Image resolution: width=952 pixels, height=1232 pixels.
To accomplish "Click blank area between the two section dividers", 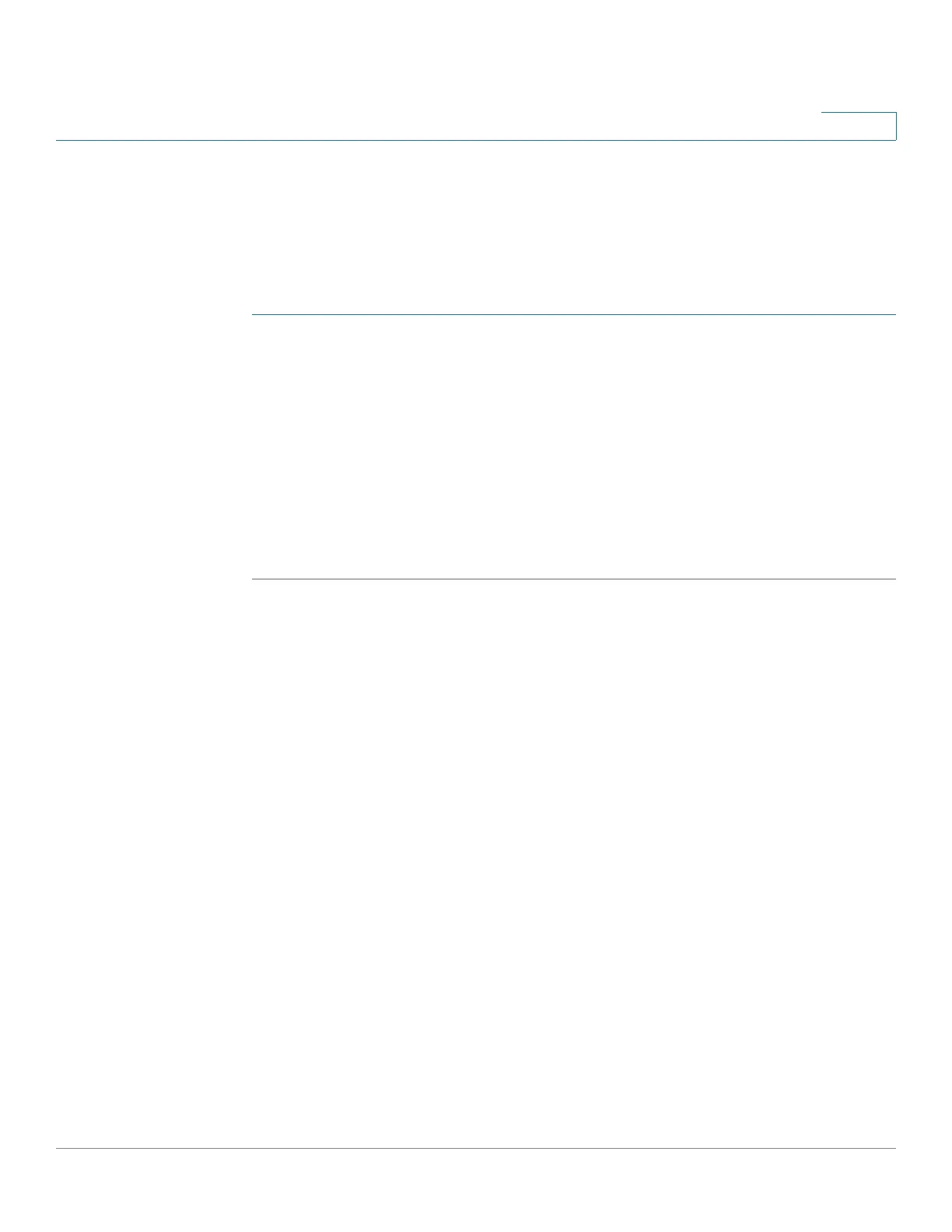I will click(x=574, y=447).
